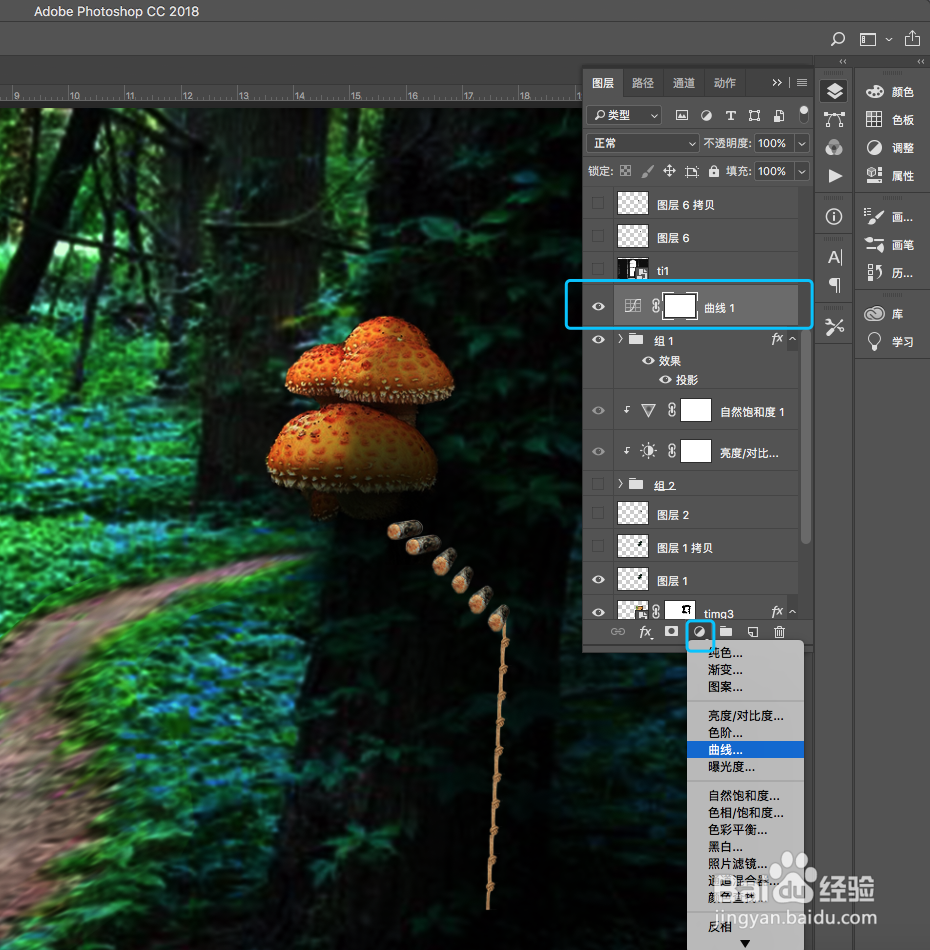Lock image pixels brush icon
Image resolution: width=930 pixels, height=950 pixels.
point(648,171)
